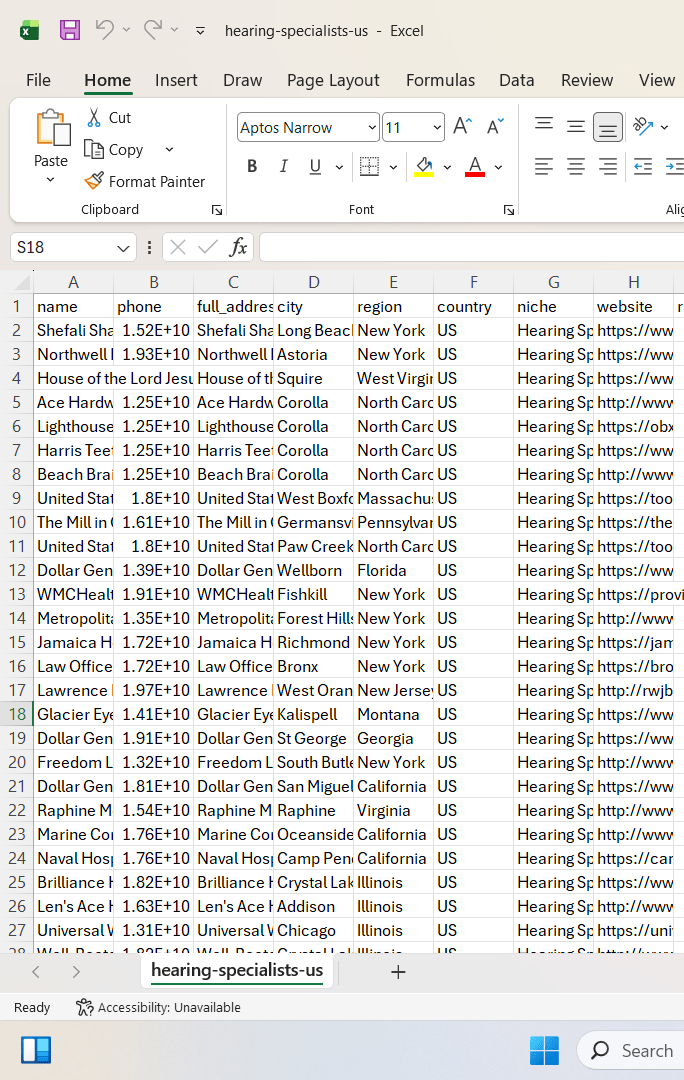This screenshot has height=1080, width=684.
Task: Switch to the Insert tab
Action: pos(176,81)
